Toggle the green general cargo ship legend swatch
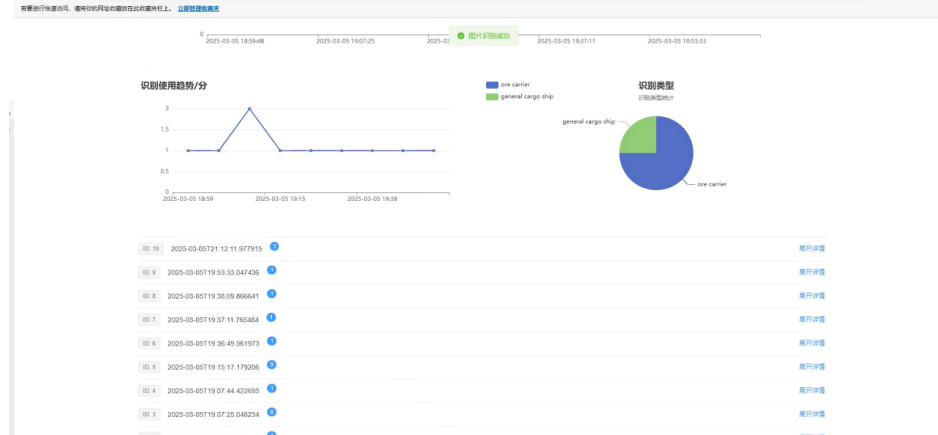Viewport: 938px width, 435px height. [x=492, y=96]
